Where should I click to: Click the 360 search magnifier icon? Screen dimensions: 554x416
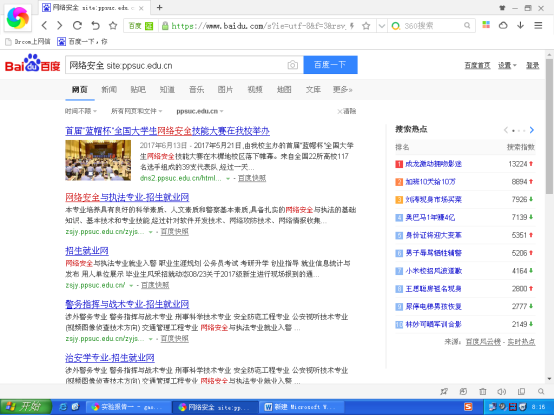click(467, 25)
